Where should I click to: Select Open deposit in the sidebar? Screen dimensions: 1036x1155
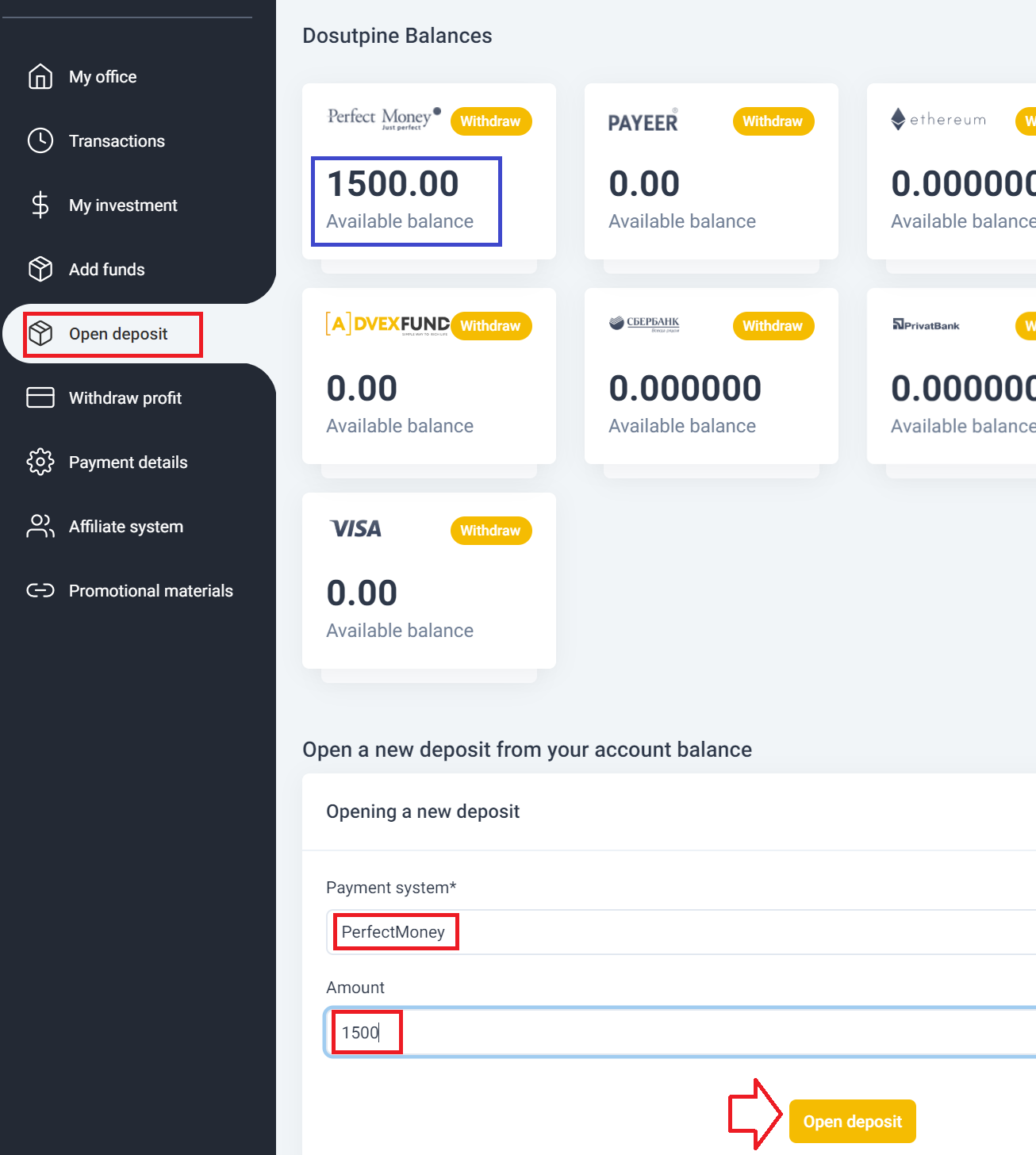coord(118,334)
